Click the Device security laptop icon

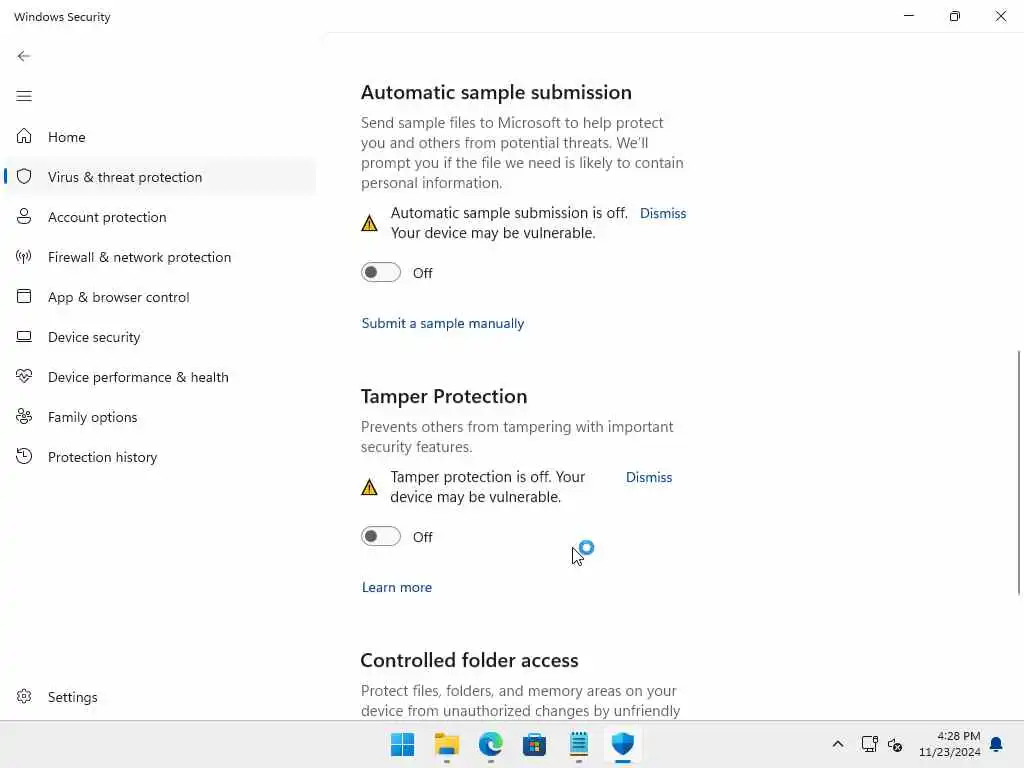(24, 336)
